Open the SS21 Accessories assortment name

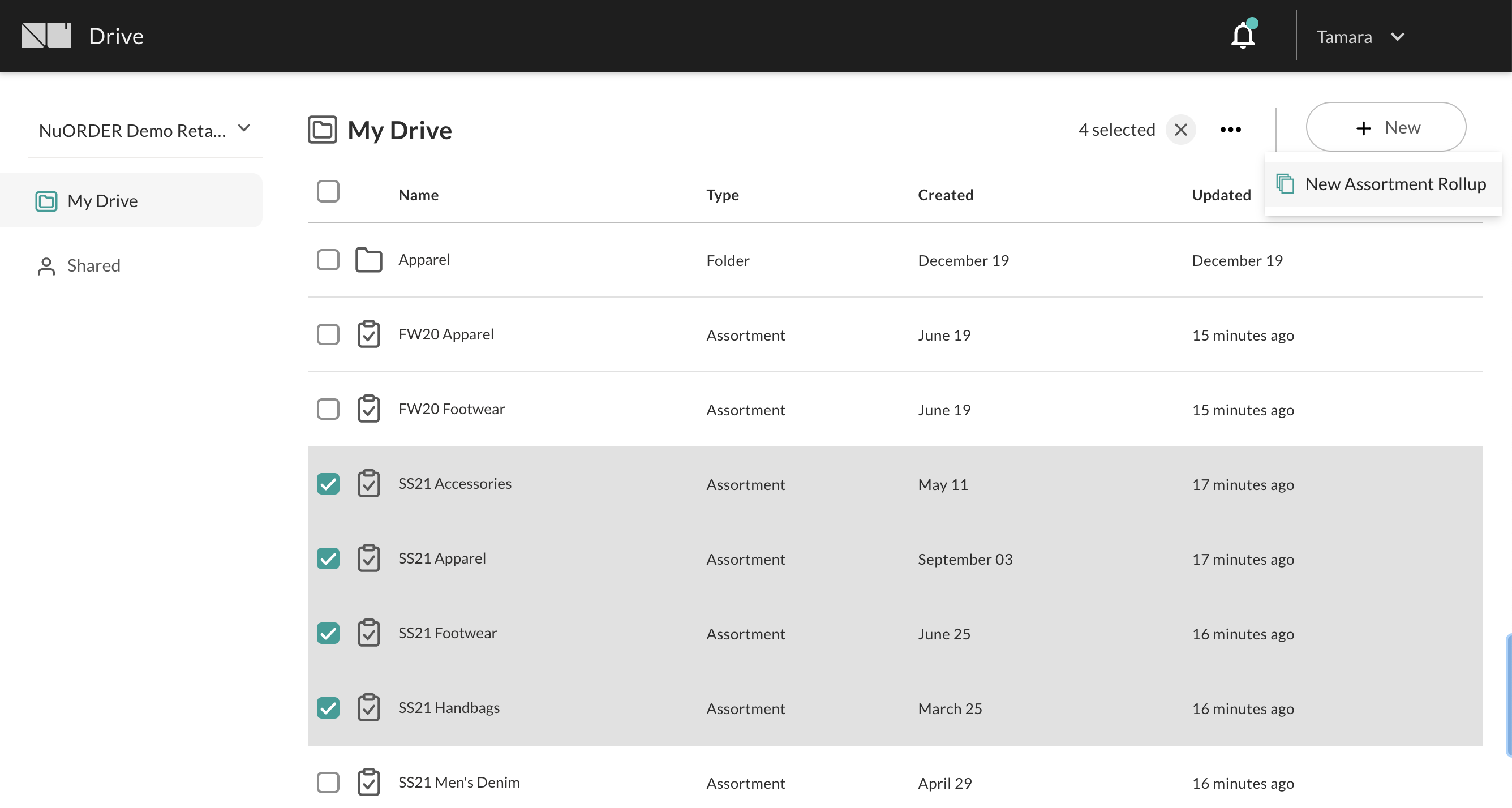(x=455, y=484)
